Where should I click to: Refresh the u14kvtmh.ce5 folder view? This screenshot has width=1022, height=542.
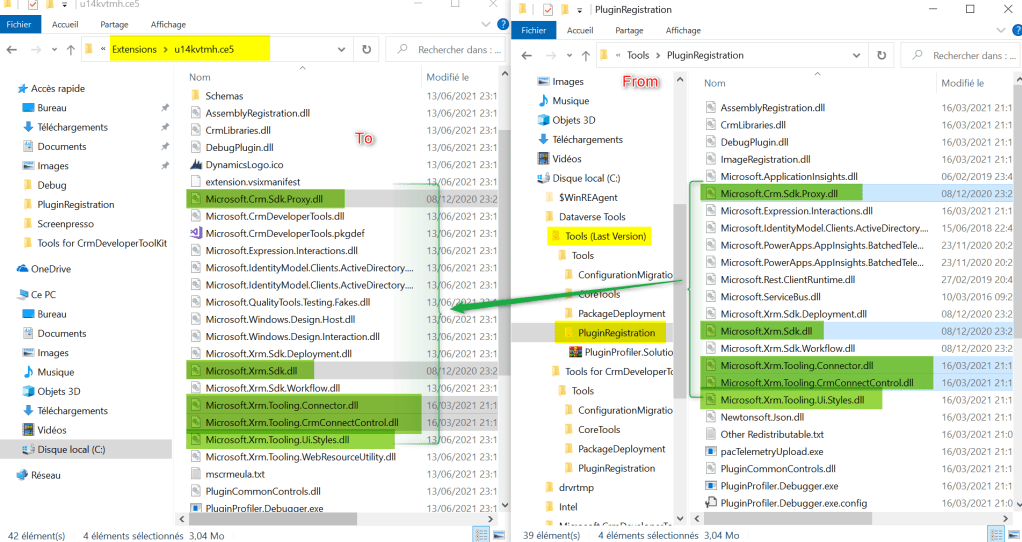[x=366, y=49]
